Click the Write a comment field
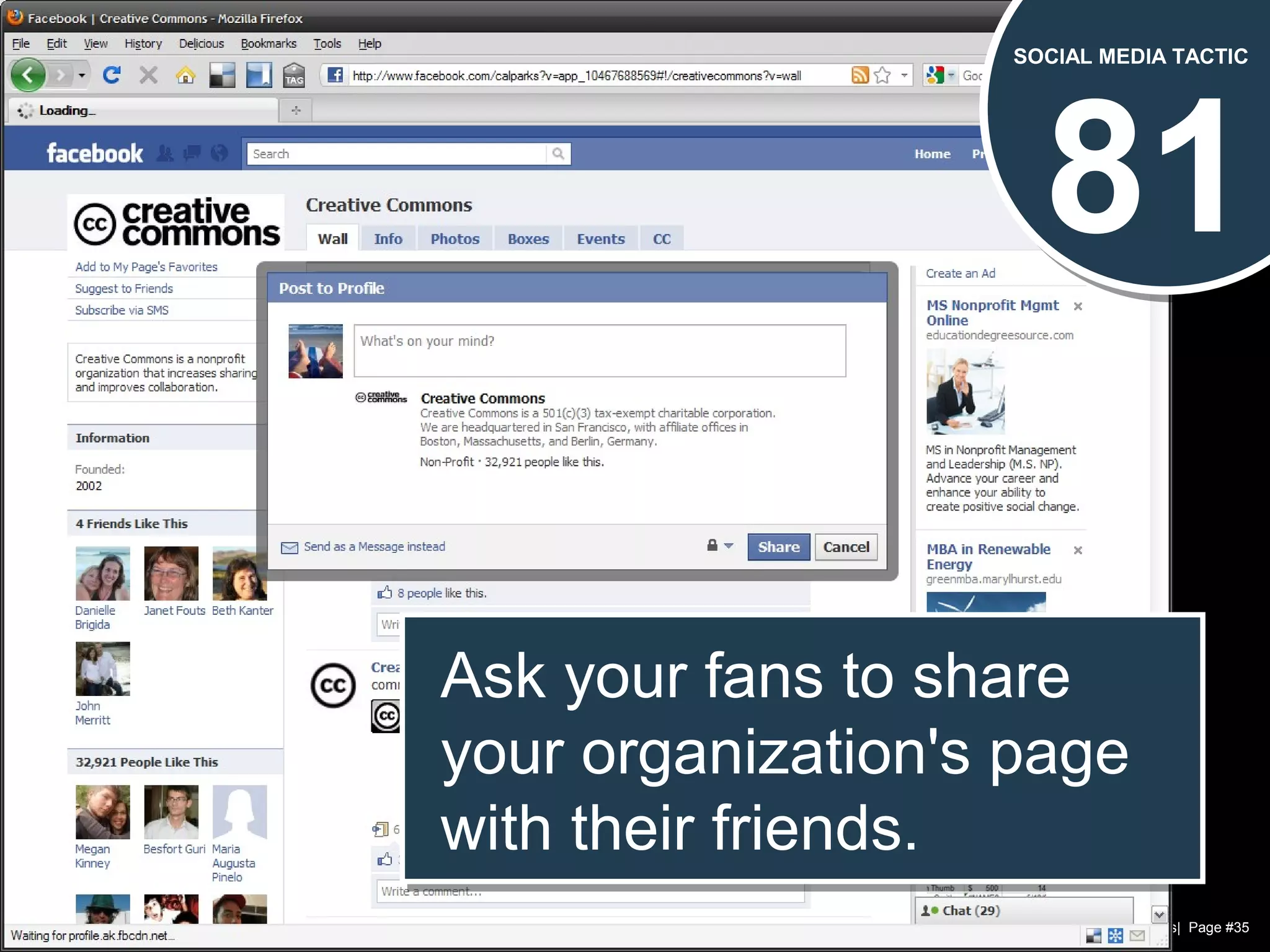 point(590,891)
